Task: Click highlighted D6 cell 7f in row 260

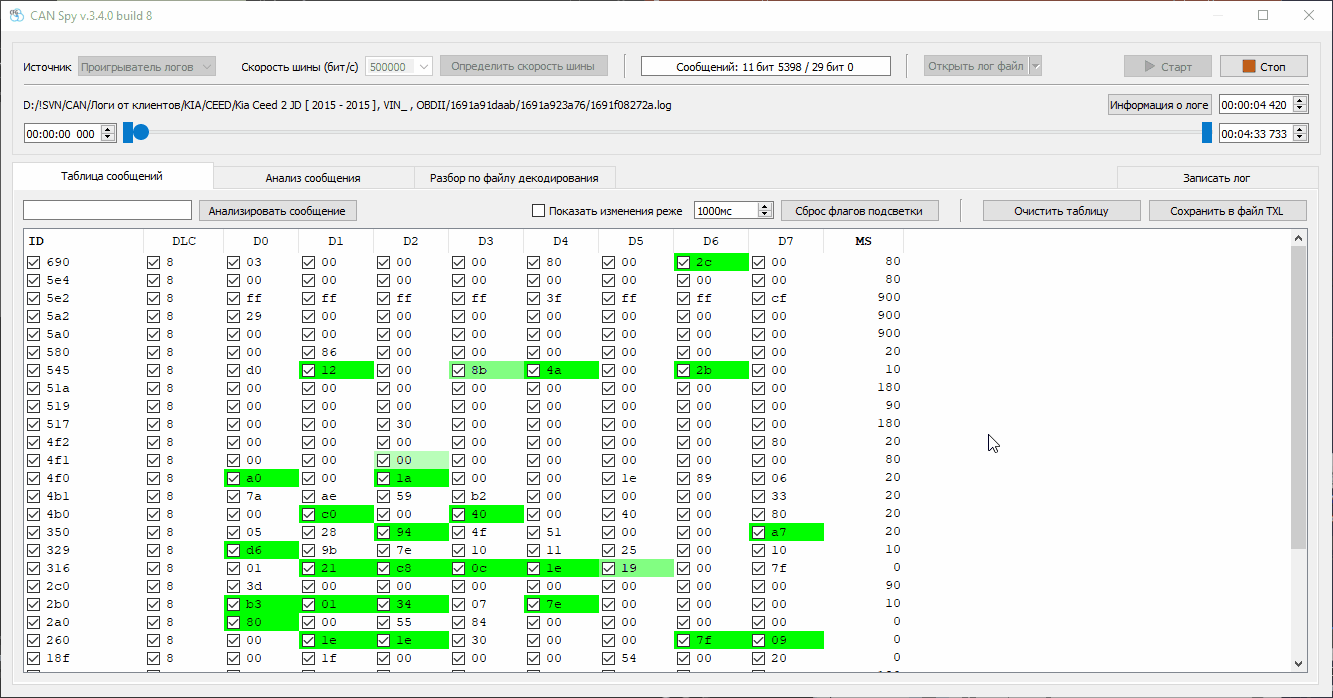Action: (x=711, y=640)
